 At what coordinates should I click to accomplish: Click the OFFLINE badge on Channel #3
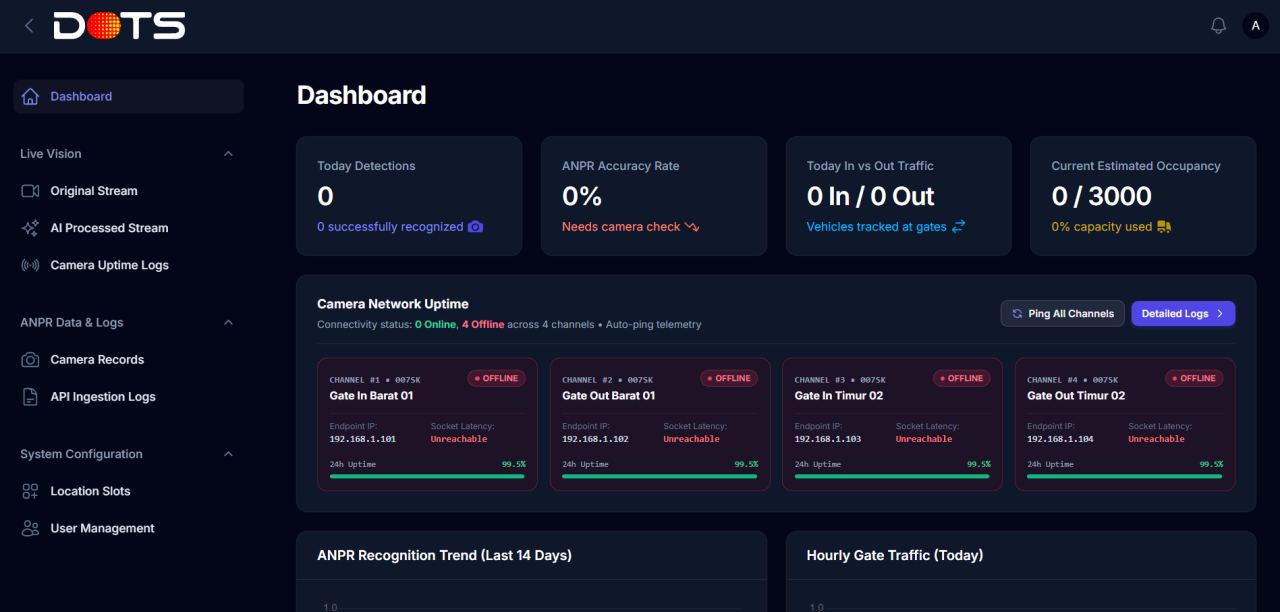(x=961, y=379)
